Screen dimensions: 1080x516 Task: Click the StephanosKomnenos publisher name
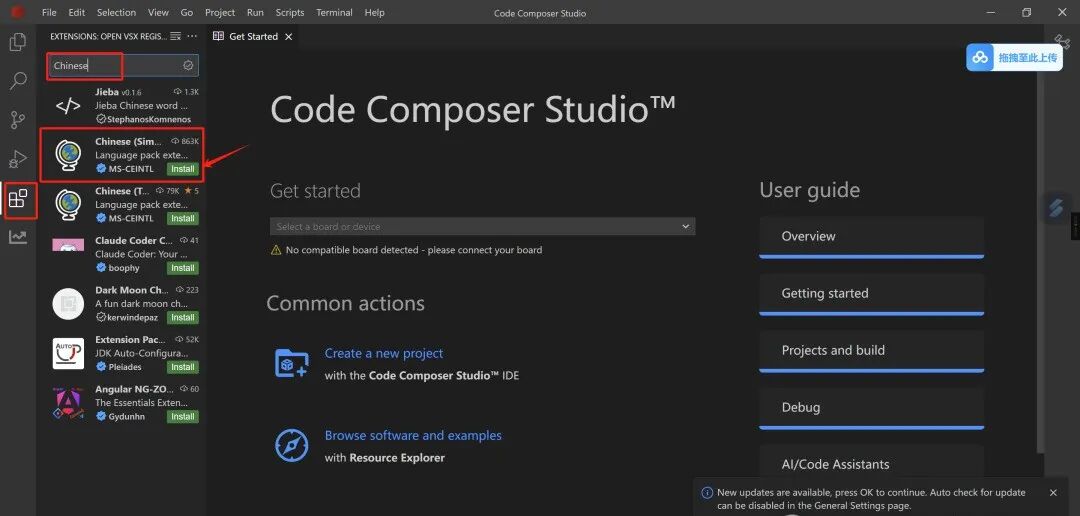click(149, 119)
